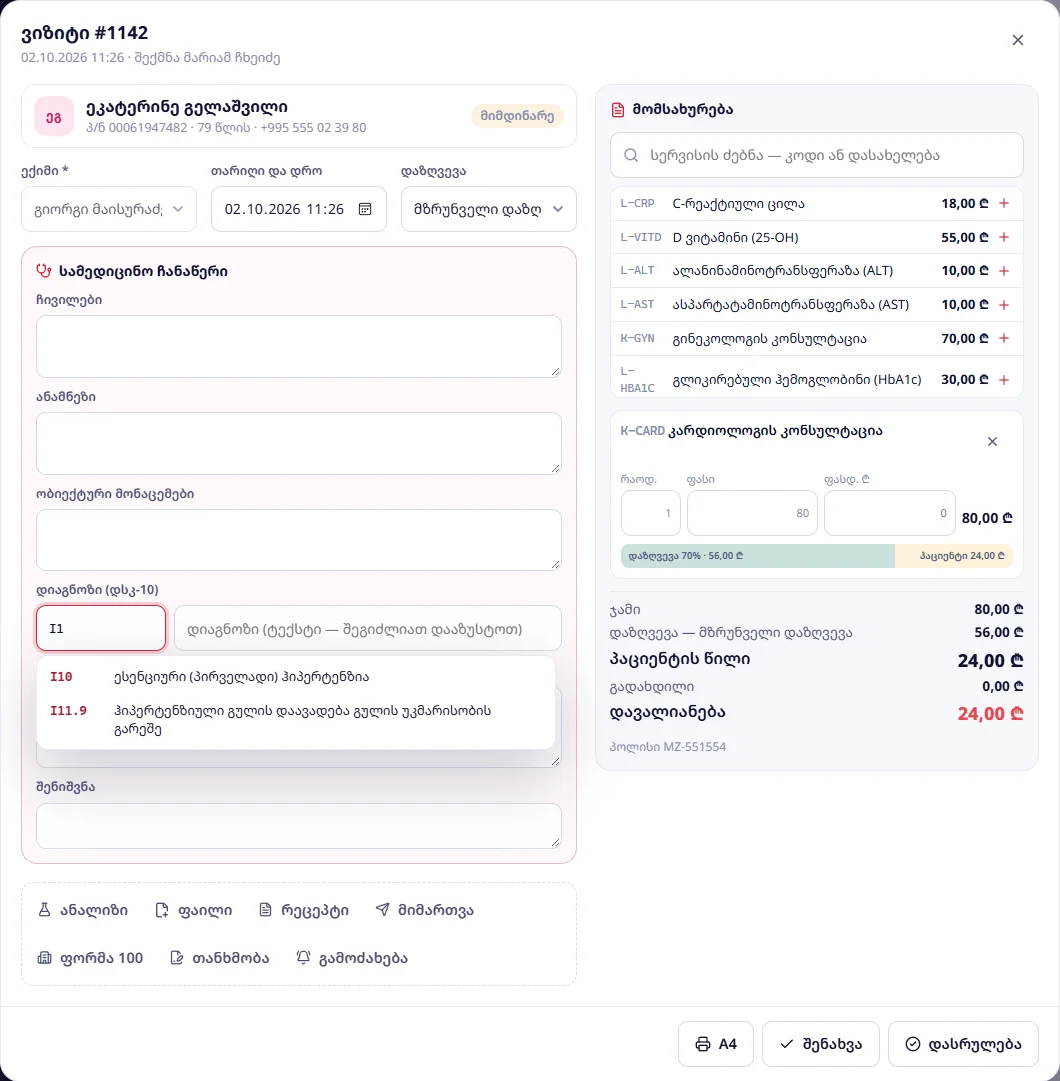Add the L-AST service with plus icon
Image resolution: width=1060 pixels, height=1081 pixels.
point(1003,305)
